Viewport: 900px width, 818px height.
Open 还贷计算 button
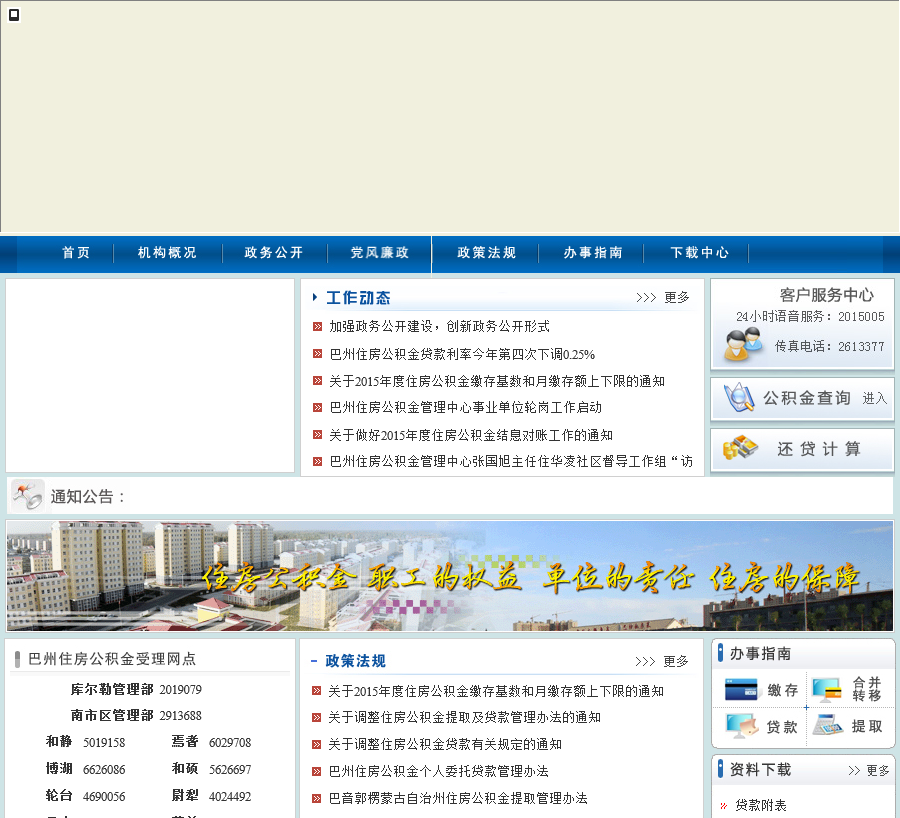click(802, 449)
